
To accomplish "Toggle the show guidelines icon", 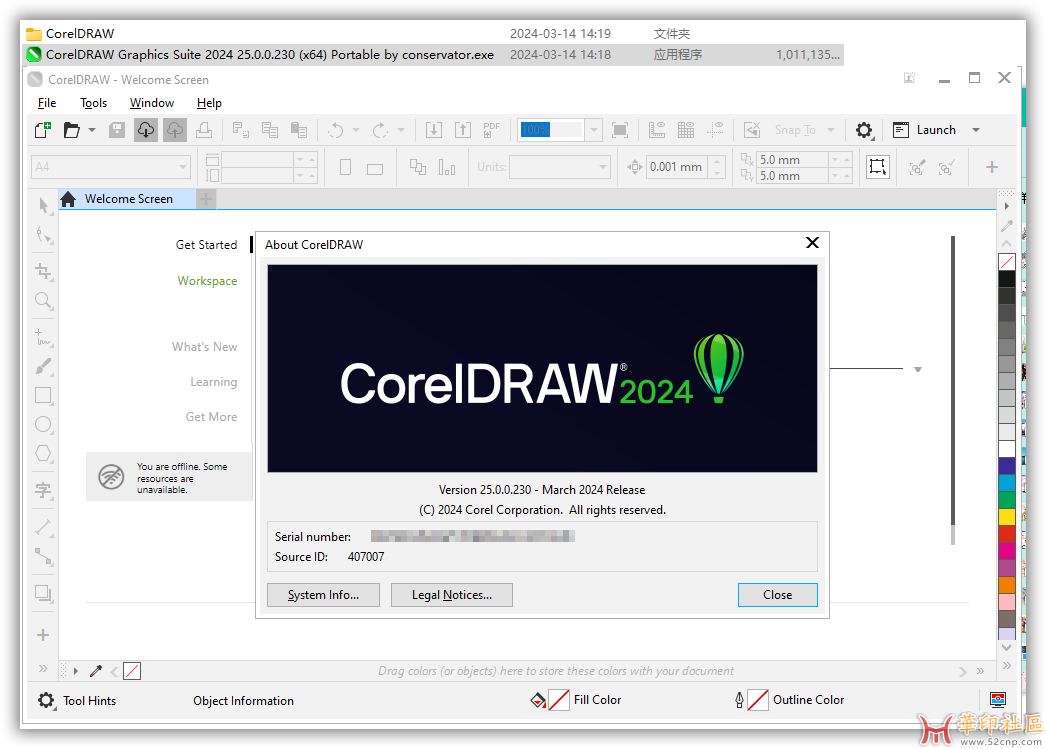I will point(715,130).
